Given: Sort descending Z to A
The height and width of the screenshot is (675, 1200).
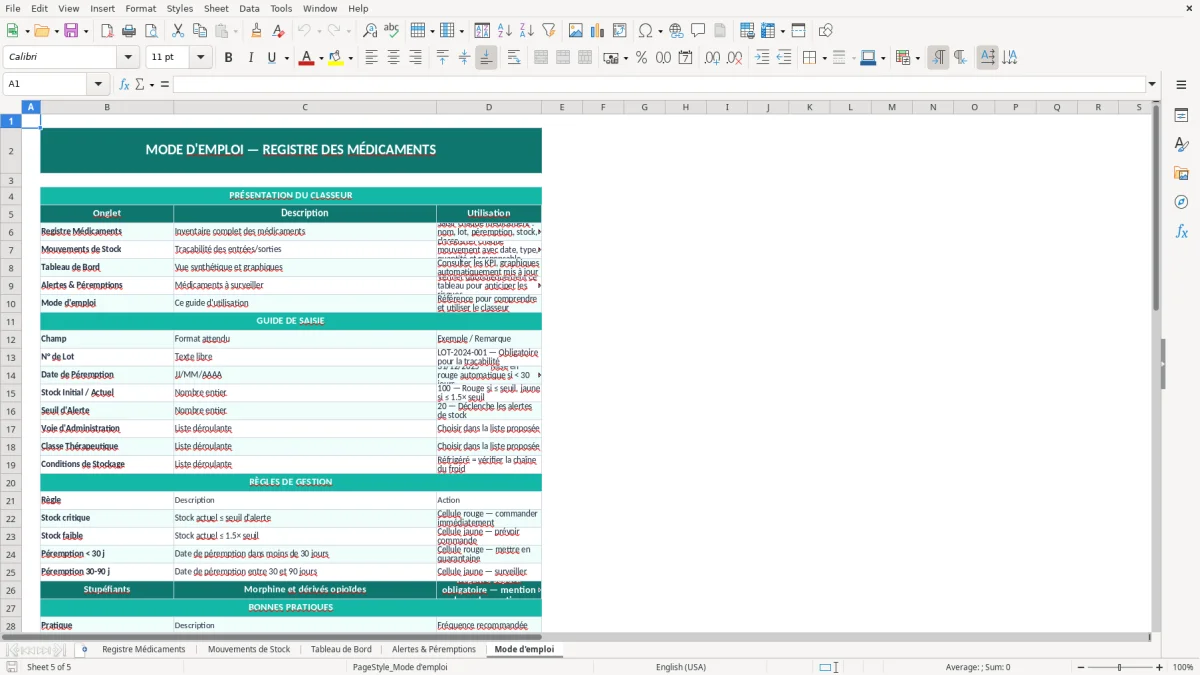Looking at the screenshot, I should (527, 31).
